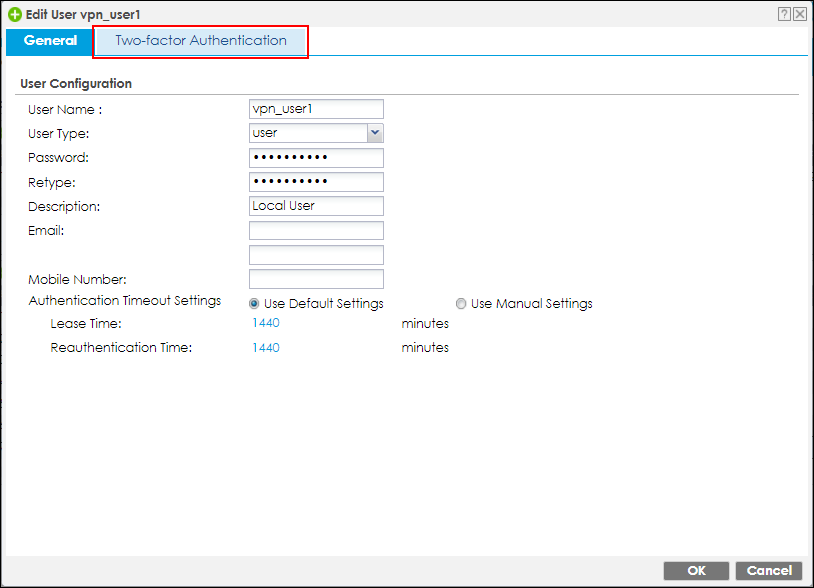The height and width of the screenshot is (588, 814).
Task: Click the Mobile Number label
Action: (77, 280)
